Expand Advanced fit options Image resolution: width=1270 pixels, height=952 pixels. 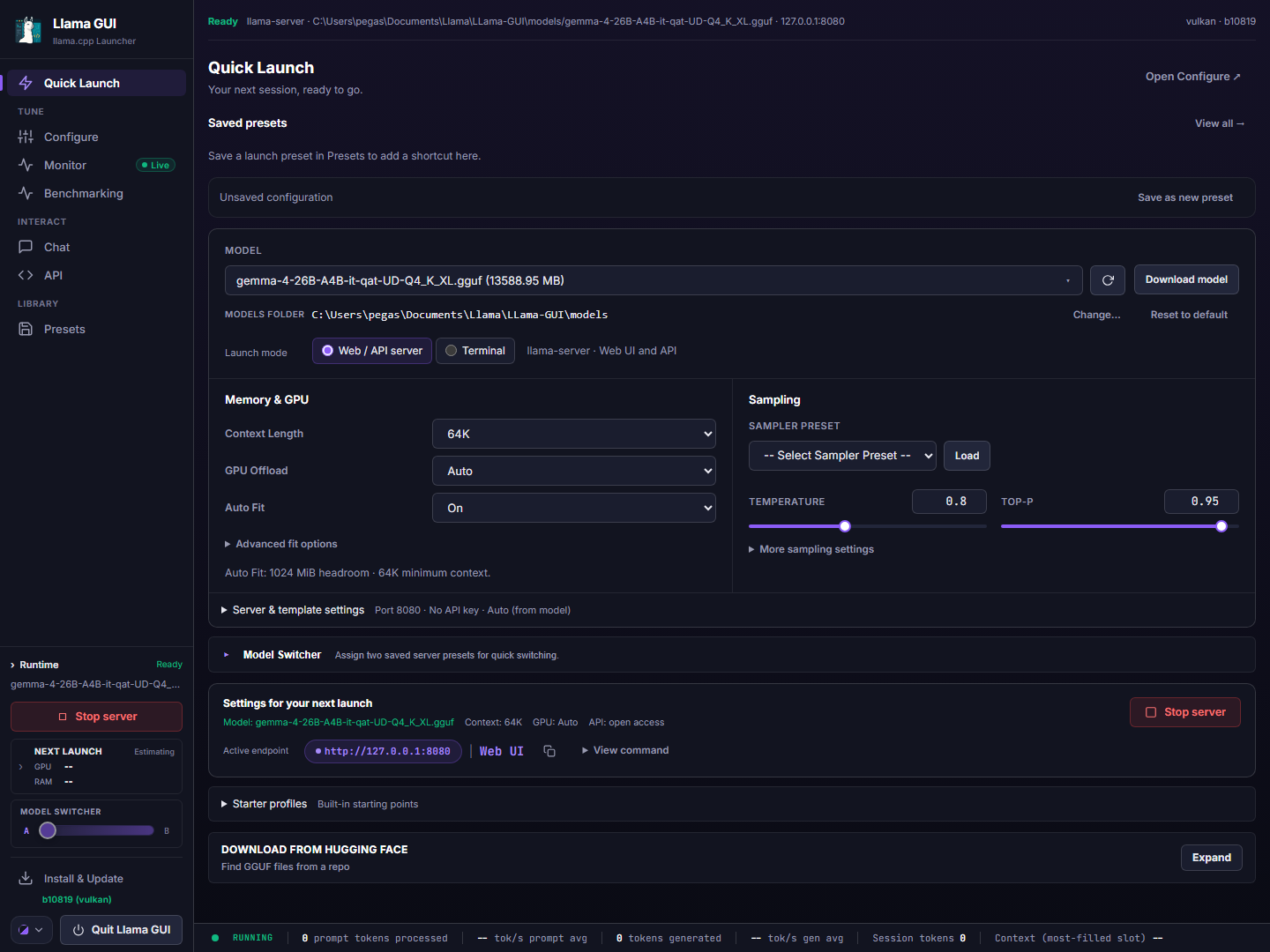click(281, 544)
